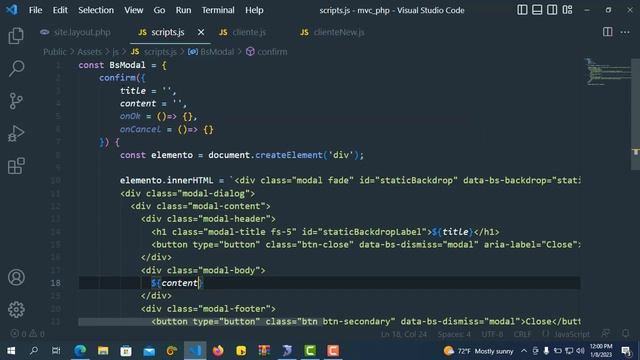Open the Selection menu
Image resolution: width=640 pixels, height=360 pixels.
[96, 10]
